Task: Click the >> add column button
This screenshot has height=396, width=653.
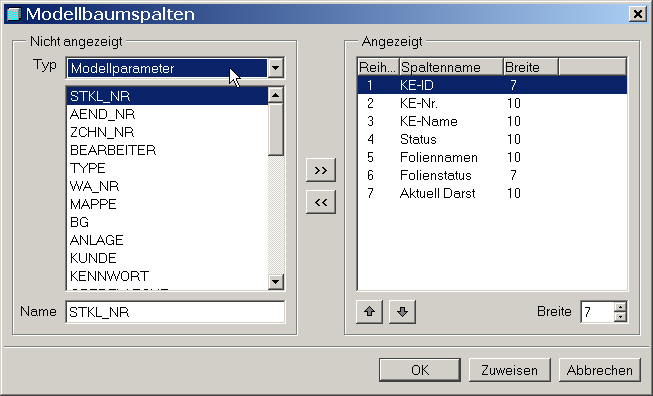Action: tap(321, 170)
